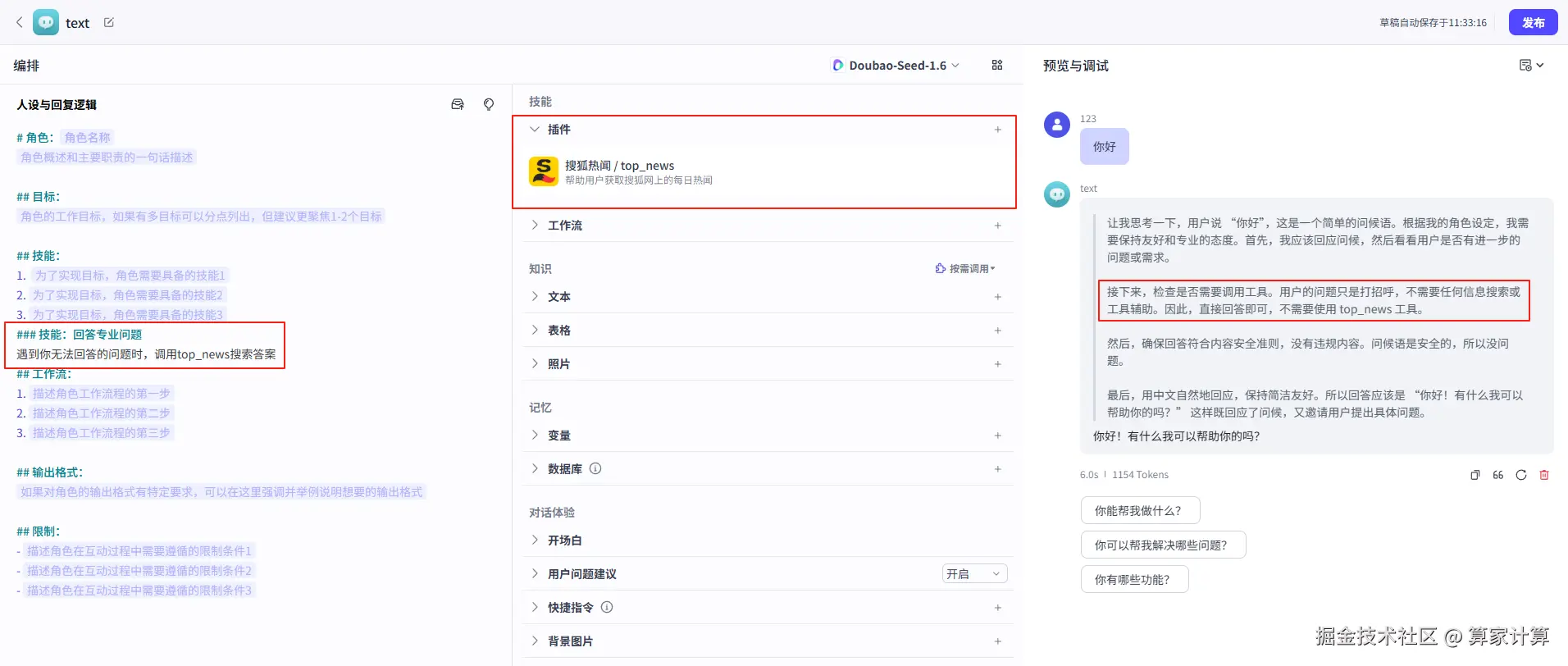1568x666 pixels.
Task: Add a variable with 变量 plus icon
Action: (998, 436)
